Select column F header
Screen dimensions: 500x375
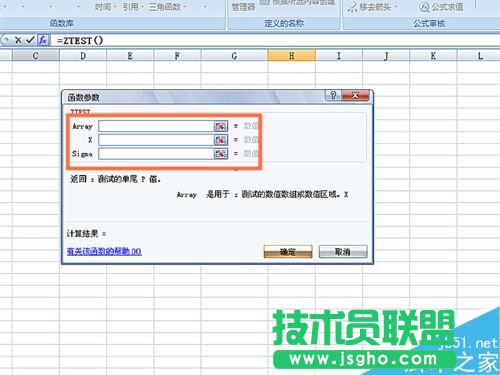pos(177,56)
